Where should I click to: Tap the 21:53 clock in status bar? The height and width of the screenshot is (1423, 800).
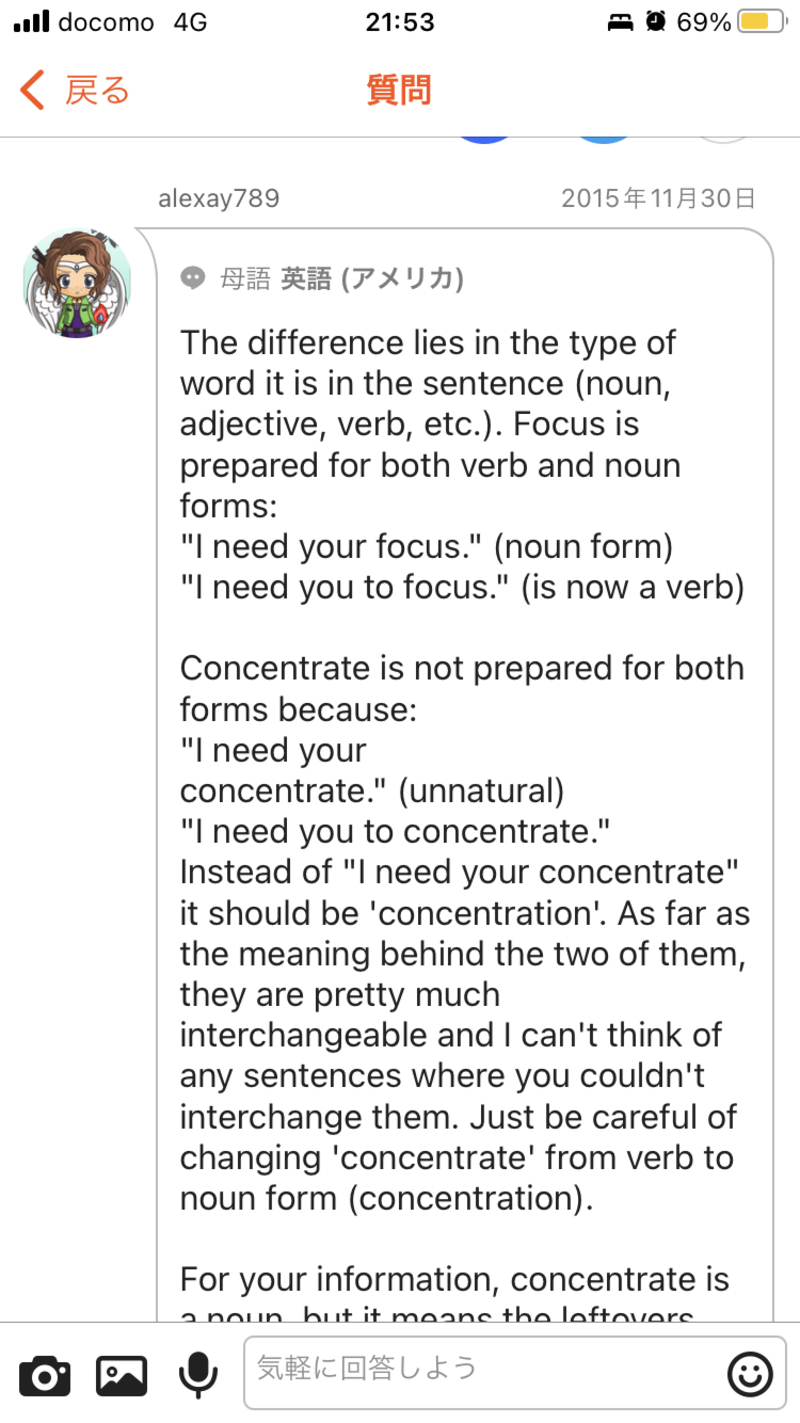click(399, 22)
